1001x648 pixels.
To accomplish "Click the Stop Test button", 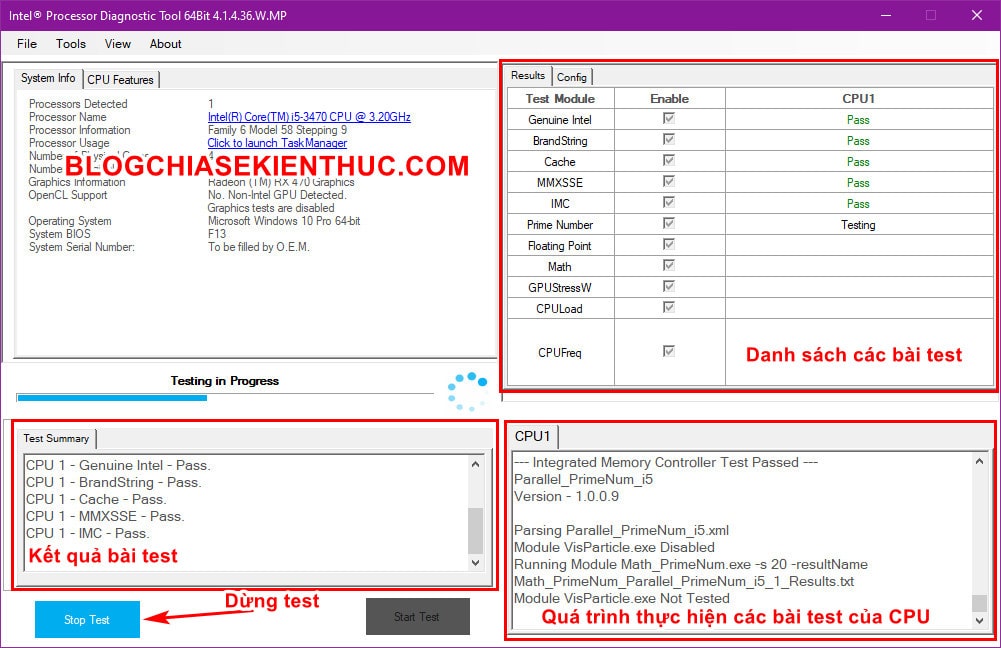I will 87,619.
